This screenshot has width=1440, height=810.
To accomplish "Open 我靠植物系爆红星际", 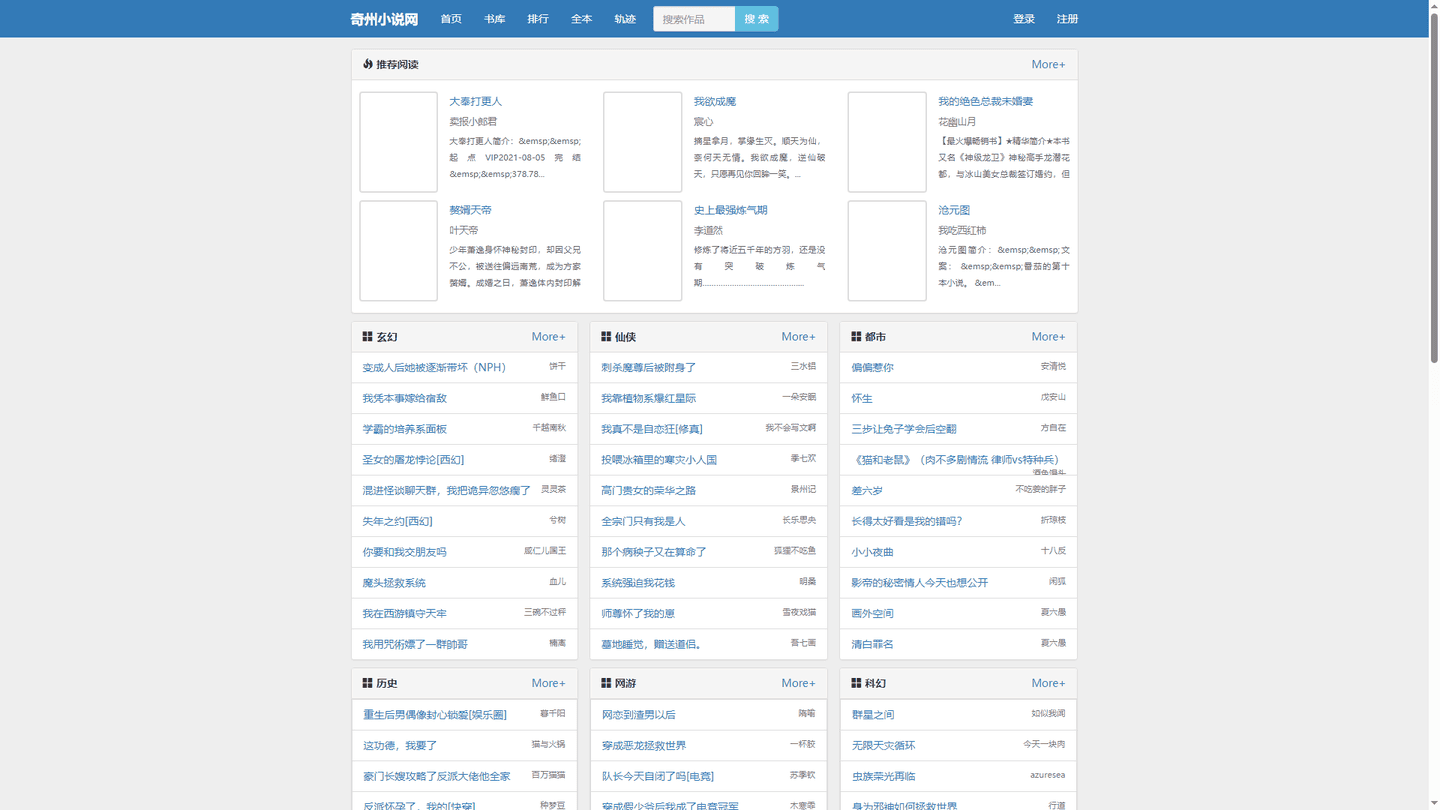I will (x=648, y=398).
